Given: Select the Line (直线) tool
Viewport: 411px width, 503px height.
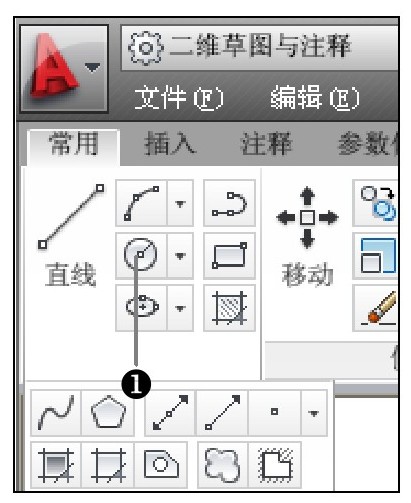Looking at the screenshot, I should point(70,234).
